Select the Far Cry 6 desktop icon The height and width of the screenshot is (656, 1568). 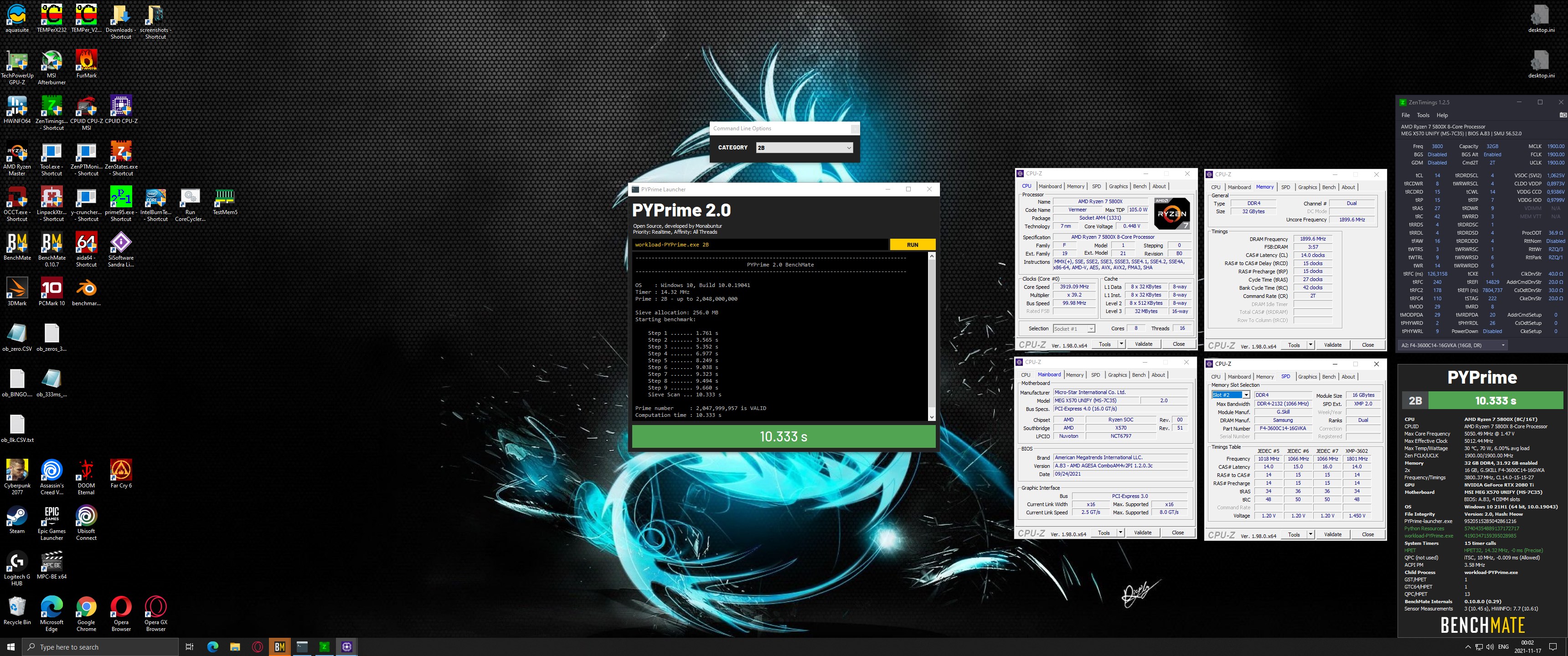(121, 474)
